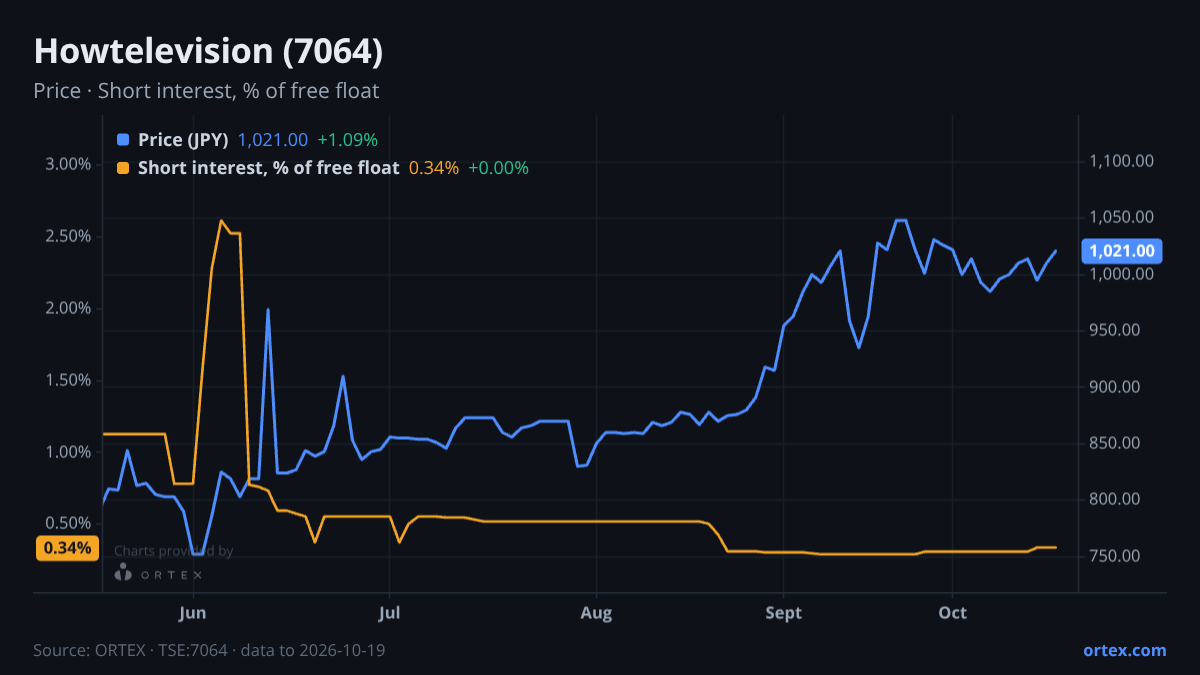Click the 0.34% legend value
The image size is (1200, 675).
[434, 168]
